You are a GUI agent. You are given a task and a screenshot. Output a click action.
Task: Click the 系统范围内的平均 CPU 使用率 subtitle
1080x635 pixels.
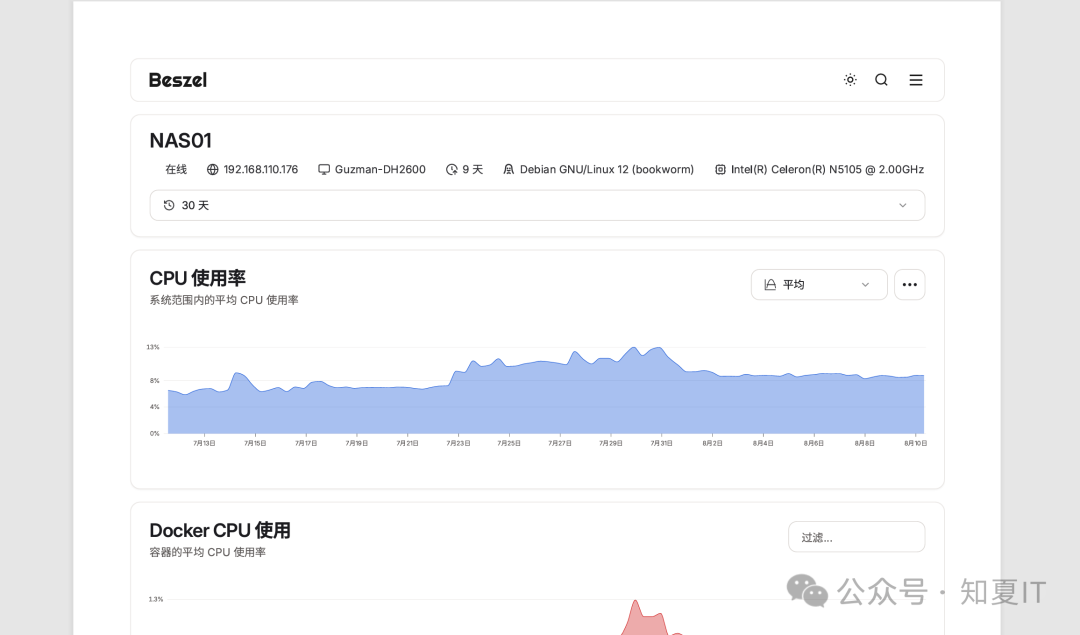coord(224,300)
